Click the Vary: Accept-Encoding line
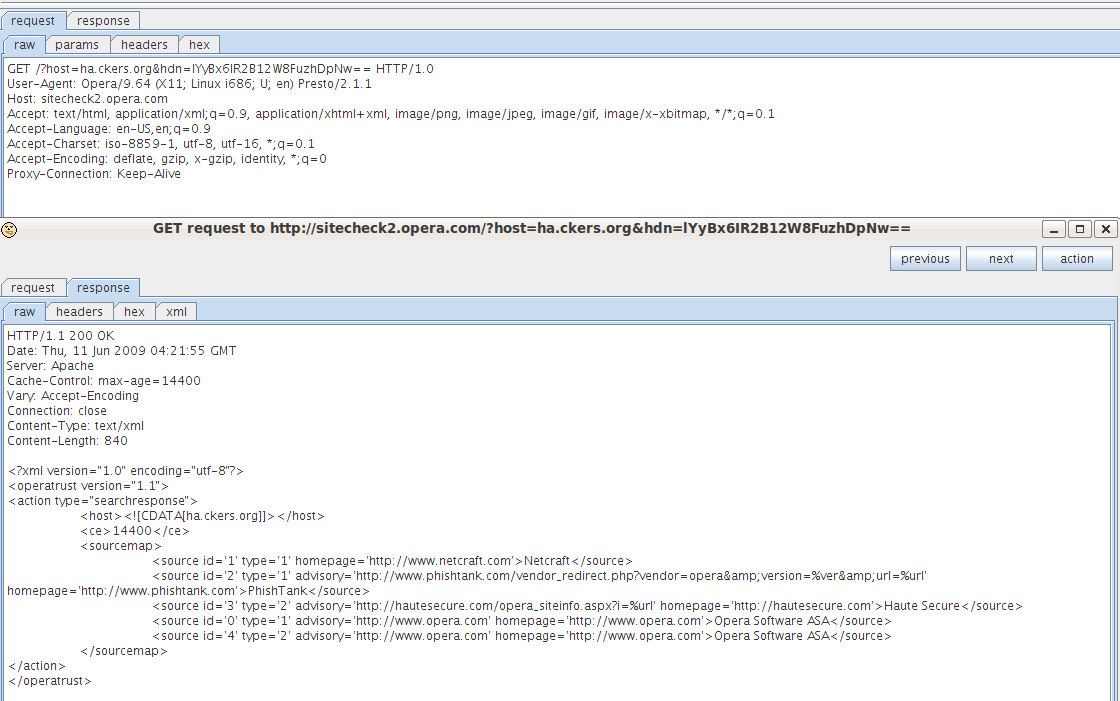This screenshot has width=1120, height=701. (73, 395)
